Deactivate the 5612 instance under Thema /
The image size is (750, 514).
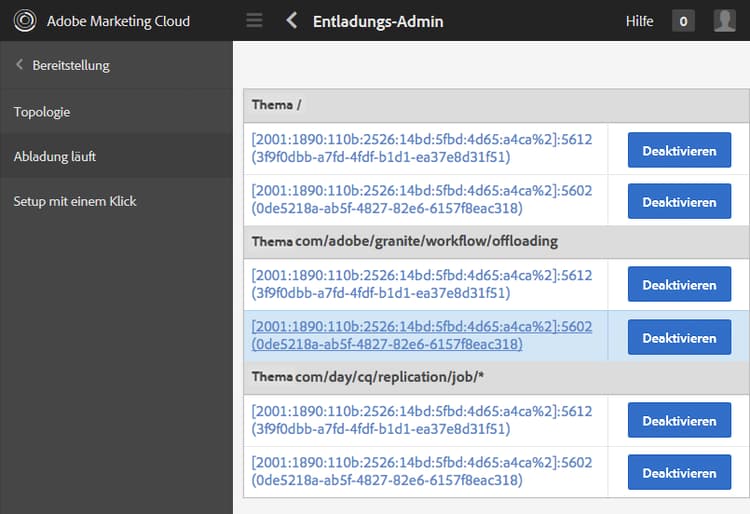point(679,150)
